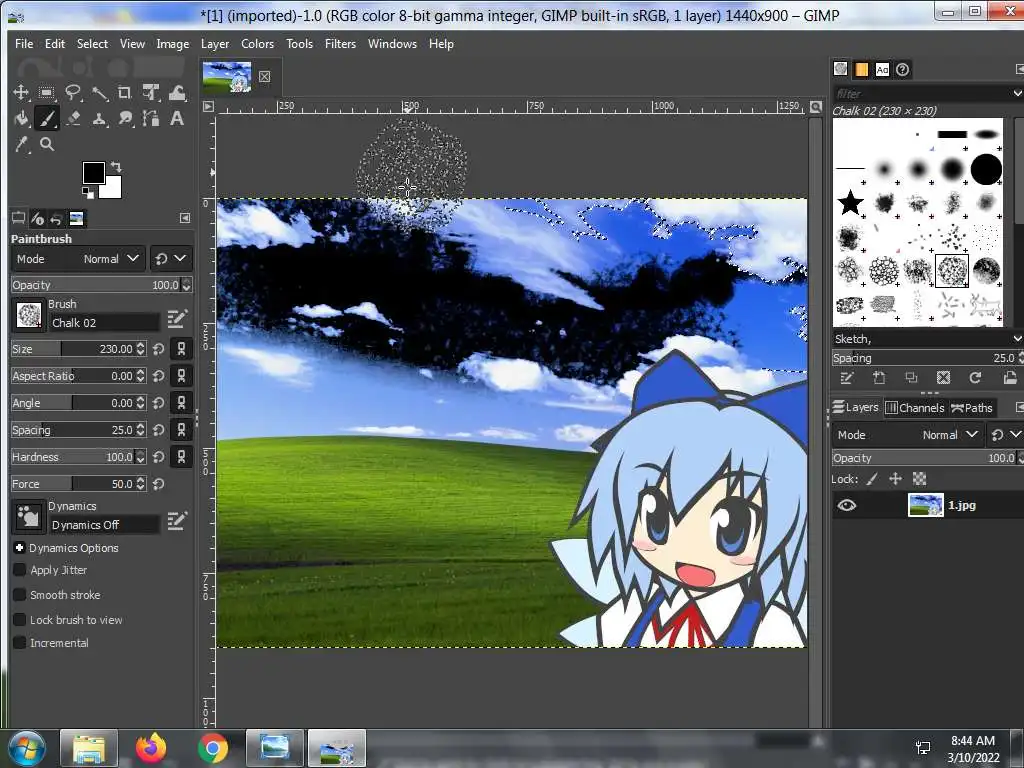Image resolution: width=1024 pixels, height=768 pixels.
Task: Edit the Dynamics Off setting
Action: coord(177,520)
